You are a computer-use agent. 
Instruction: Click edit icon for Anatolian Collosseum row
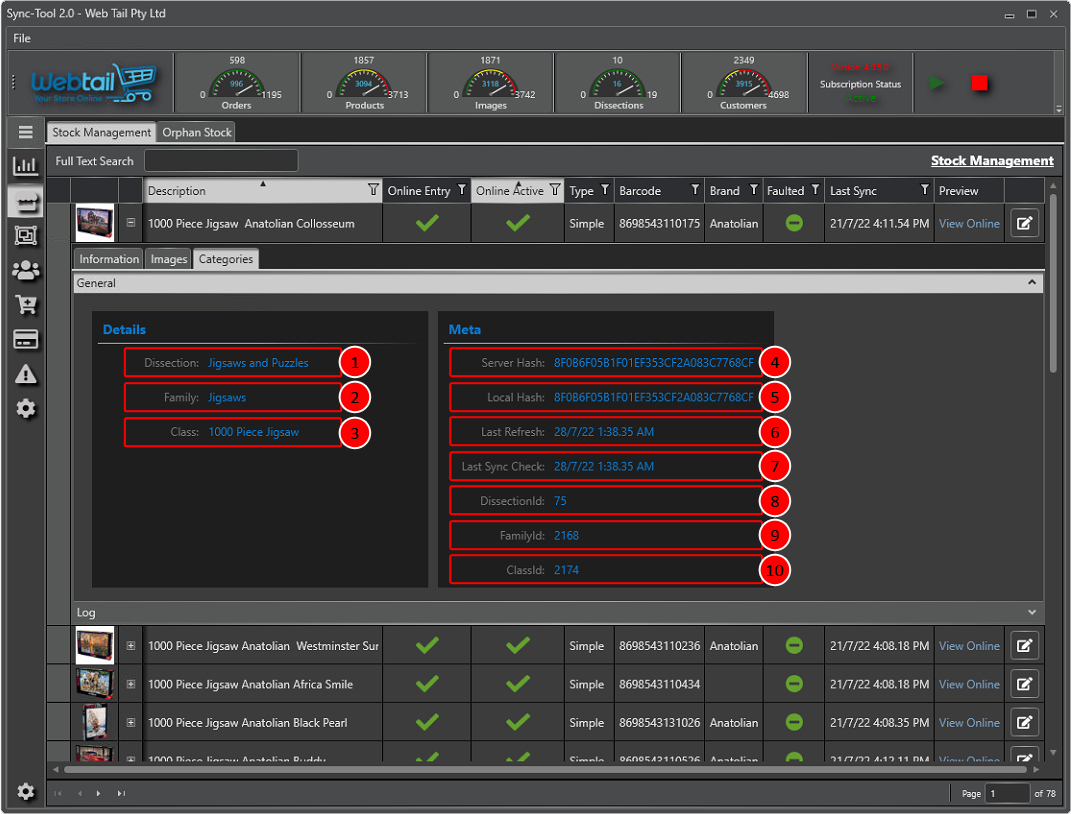1024,224
